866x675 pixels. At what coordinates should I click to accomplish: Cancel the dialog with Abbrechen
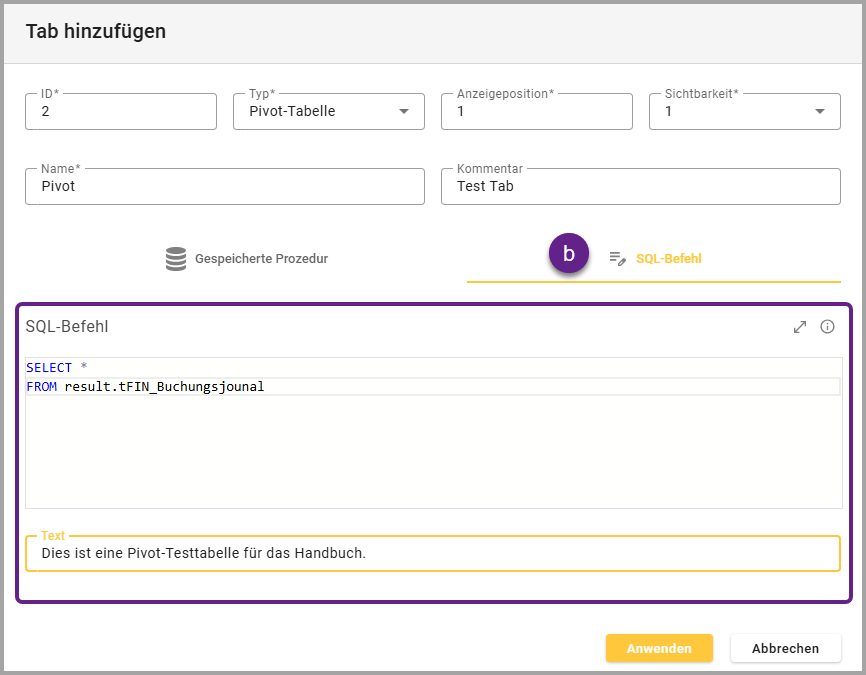(785, 648)
